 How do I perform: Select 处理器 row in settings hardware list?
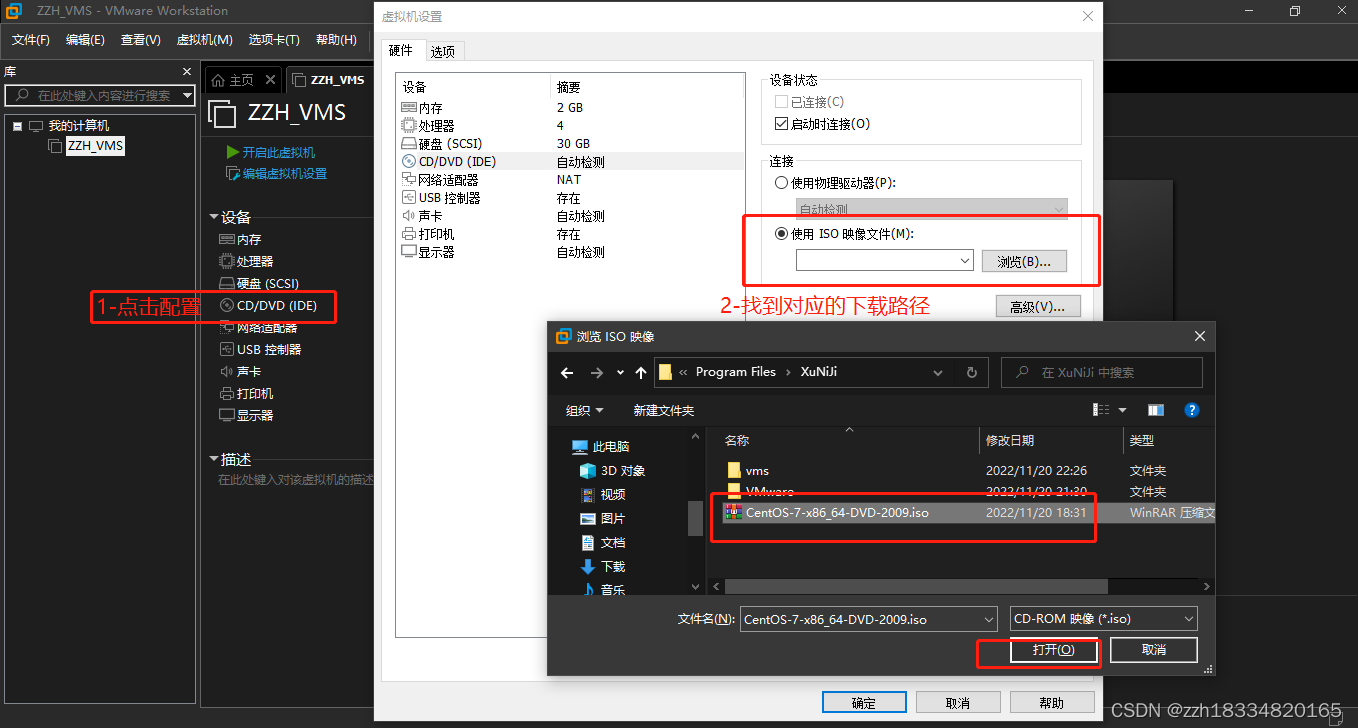(x=570, y=125)
